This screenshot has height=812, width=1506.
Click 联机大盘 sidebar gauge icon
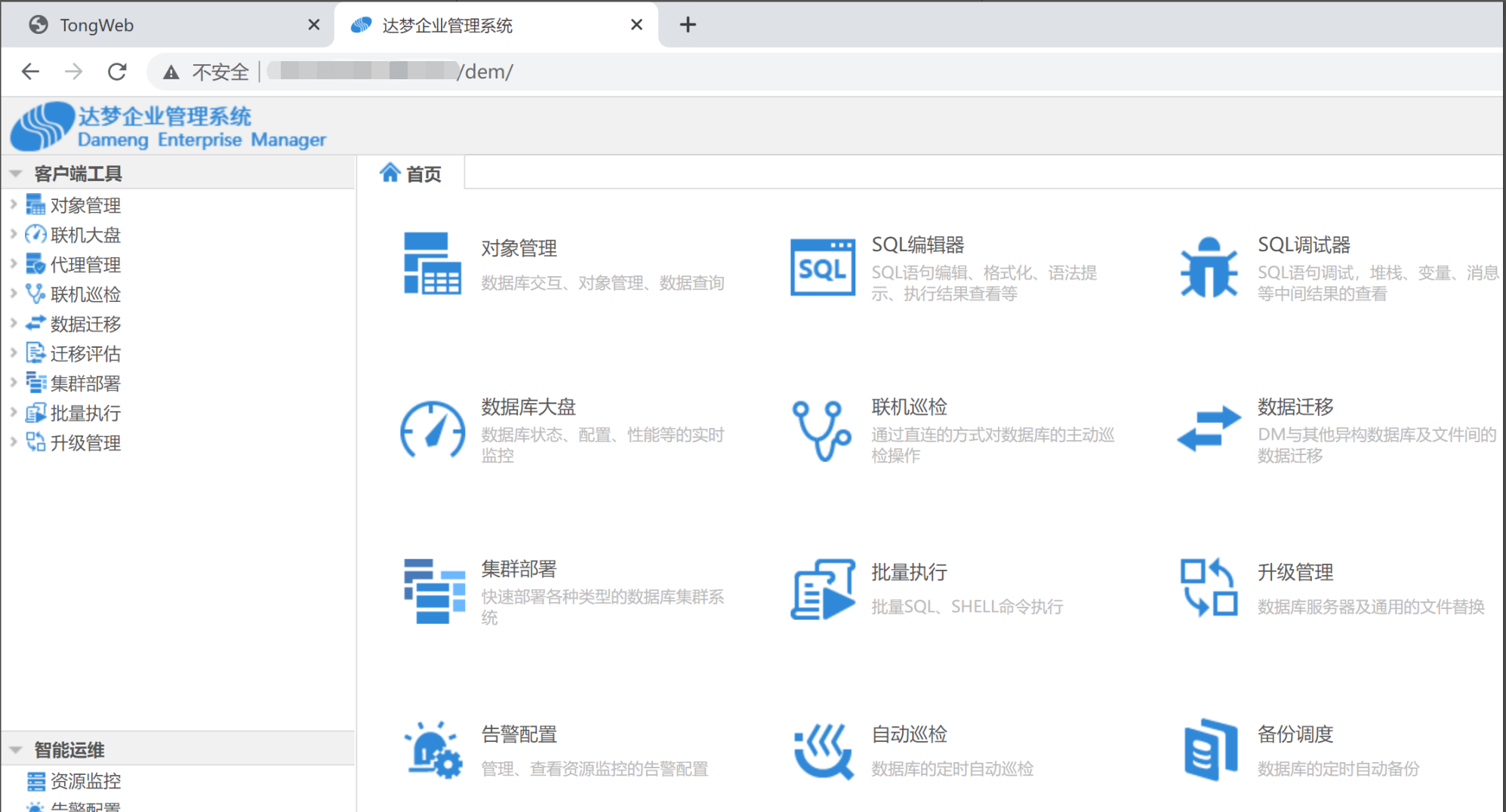pyautogui.click(x=35, y=235)
